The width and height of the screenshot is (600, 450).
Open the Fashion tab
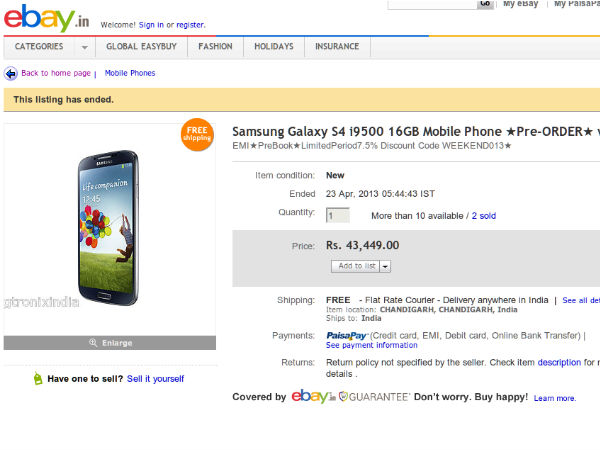coord(215,47)
